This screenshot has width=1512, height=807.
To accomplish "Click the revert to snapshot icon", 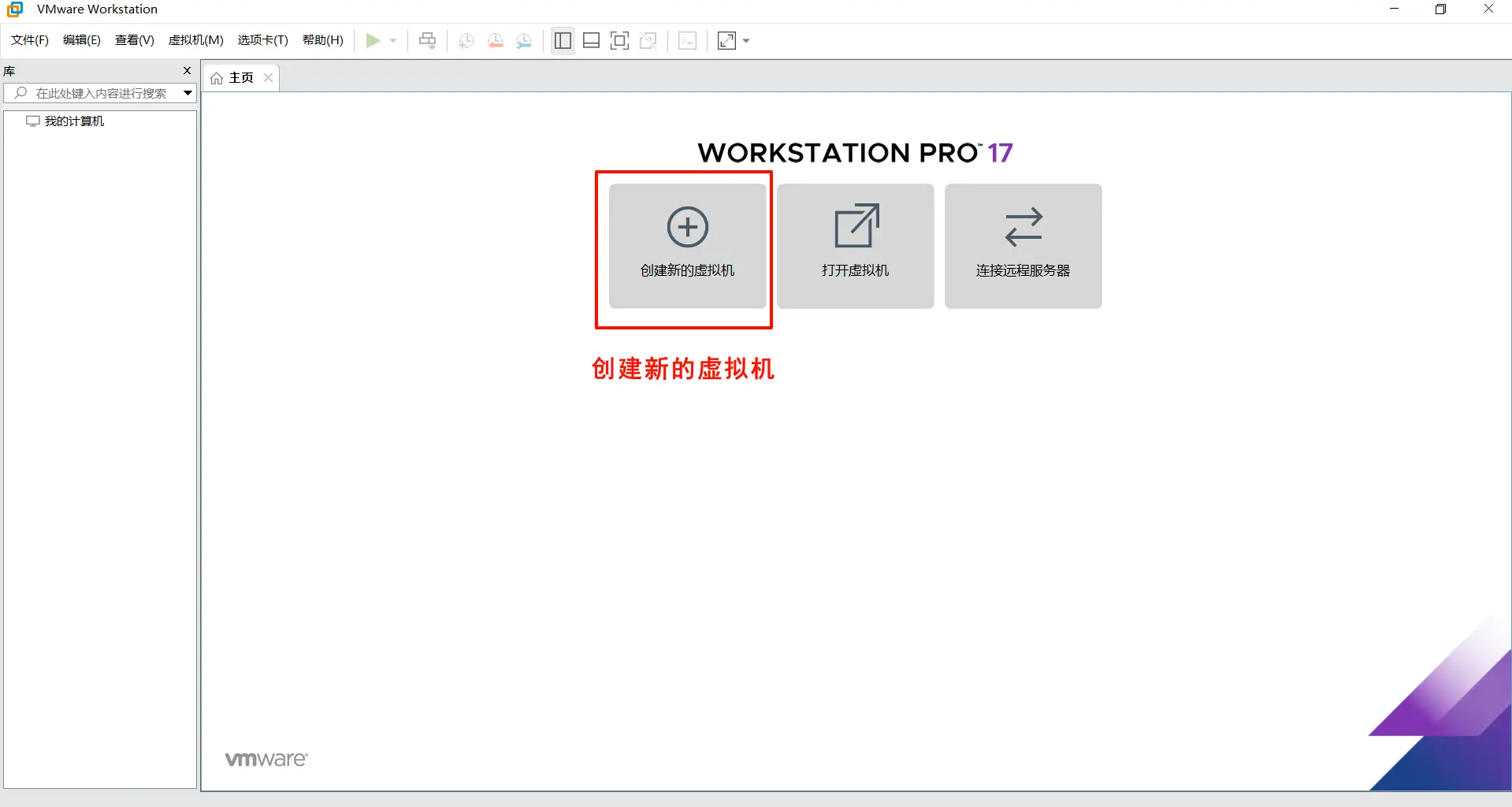I will (x=496, y=41).
